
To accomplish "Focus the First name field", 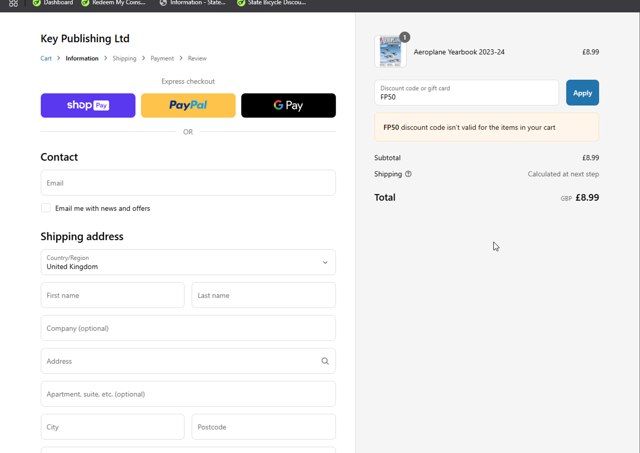I will pos(112,295).
